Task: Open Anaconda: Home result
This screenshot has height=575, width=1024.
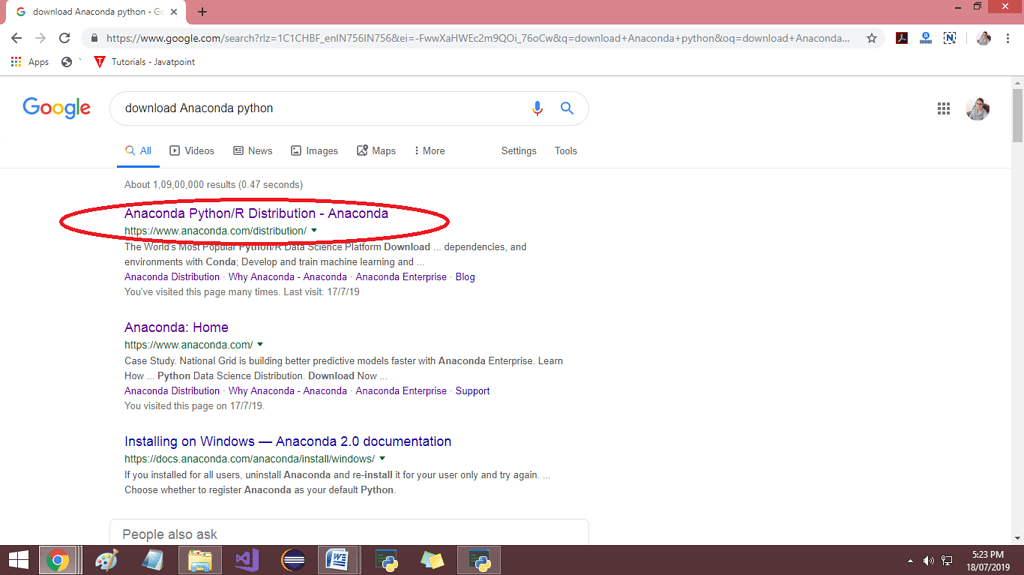Action: [x=176, y=327]
